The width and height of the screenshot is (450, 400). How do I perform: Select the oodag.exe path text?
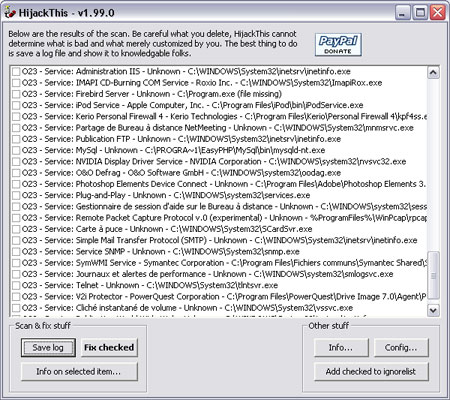[x=276, y=173]
